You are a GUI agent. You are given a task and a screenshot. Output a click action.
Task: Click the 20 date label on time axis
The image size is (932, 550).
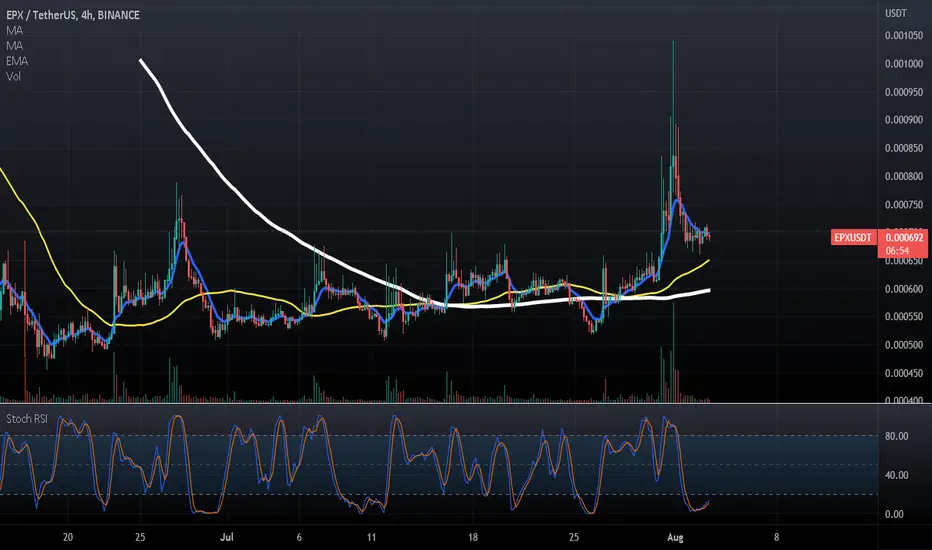coord(68,538)
